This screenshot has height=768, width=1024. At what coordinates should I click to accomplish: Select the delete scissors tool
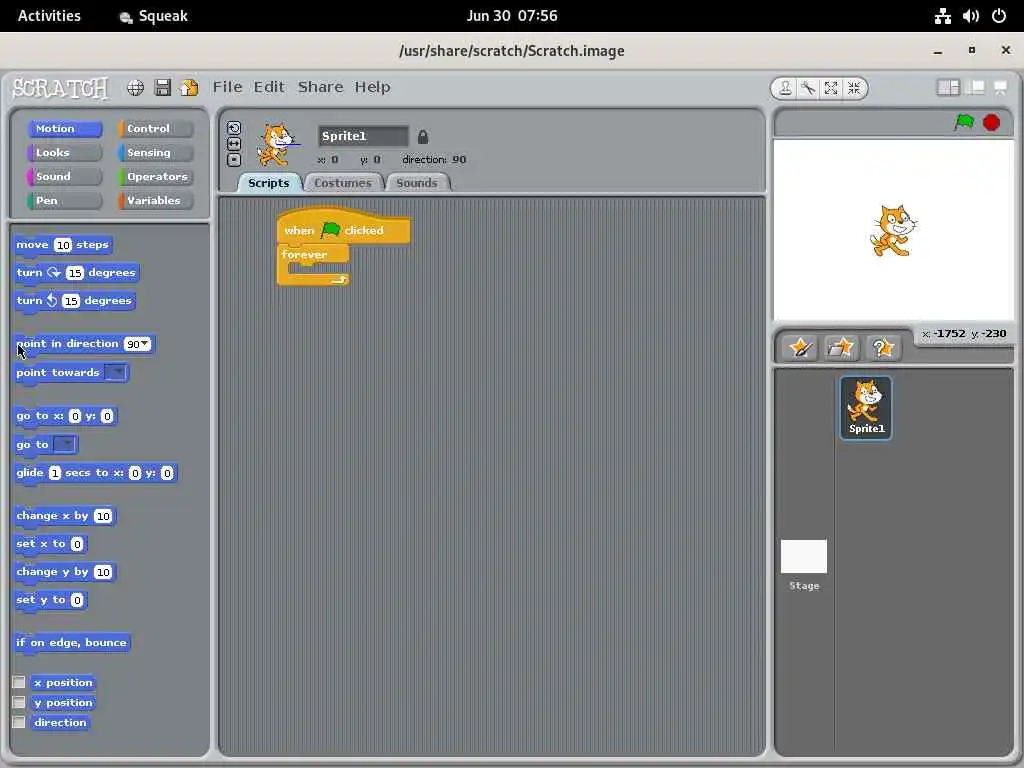808,88
